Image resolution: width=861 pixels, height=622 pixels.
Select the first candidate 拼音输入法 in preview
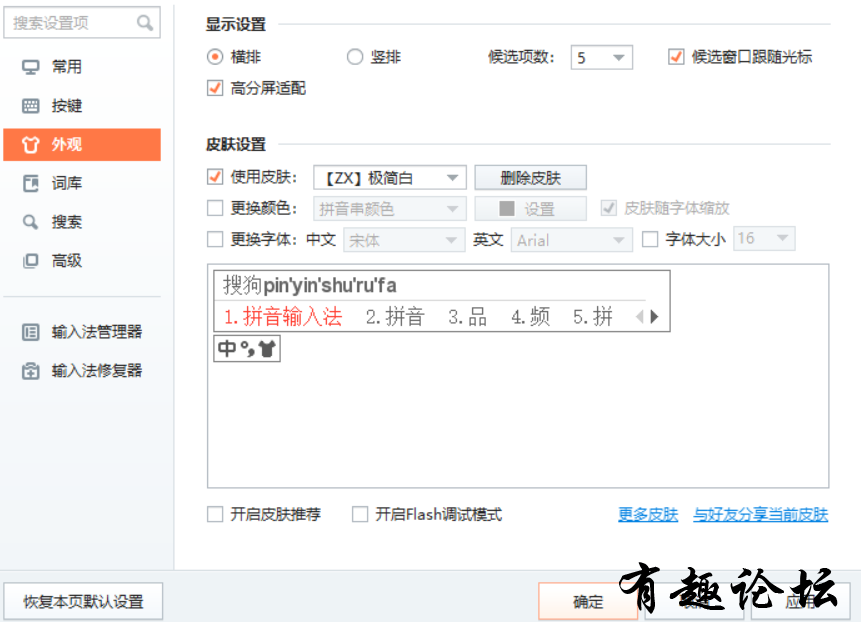pyautogui.click(x=283, y=317)
